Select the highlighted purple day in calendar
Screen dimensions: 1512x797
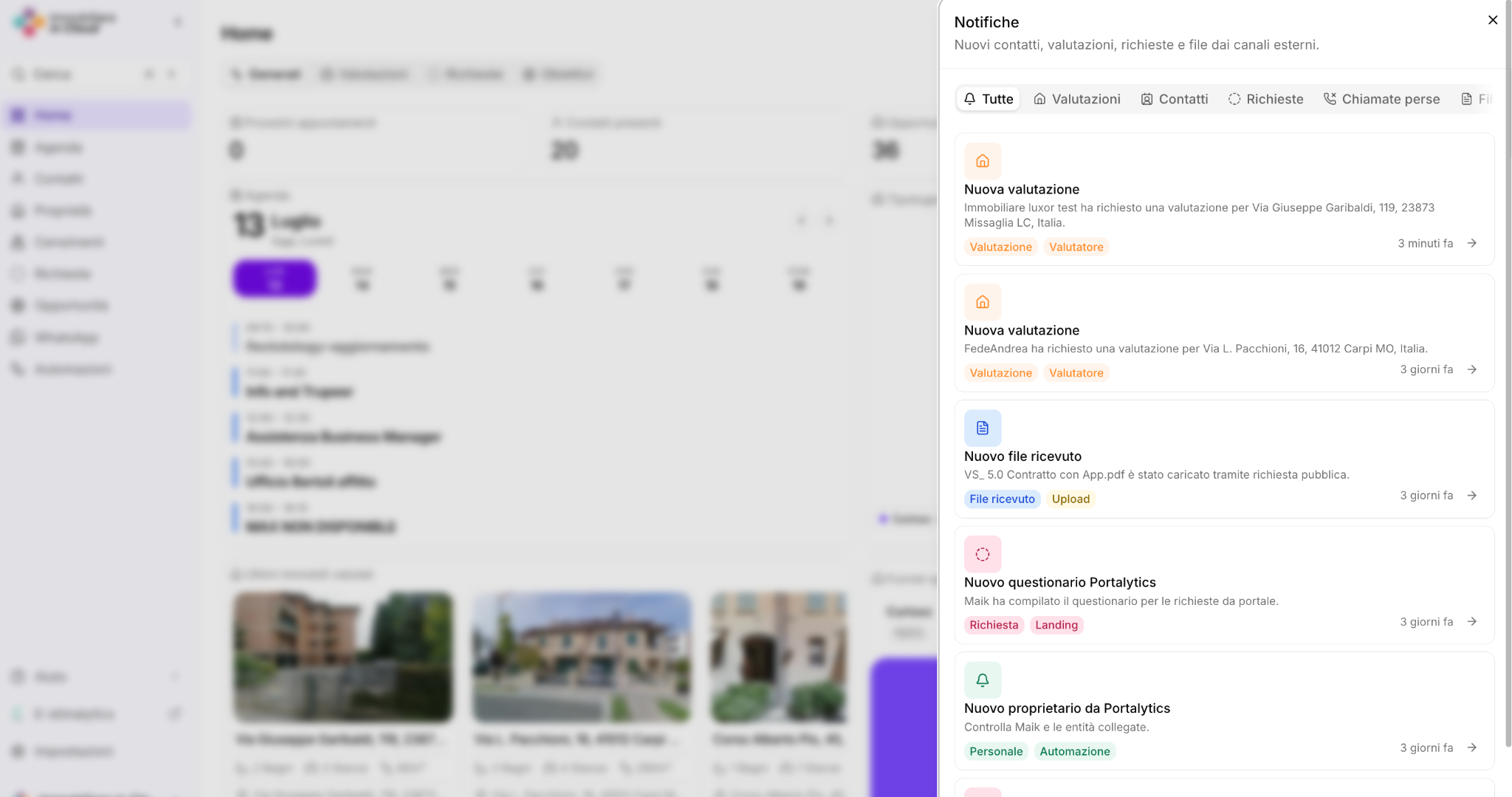tap(275, 278)
